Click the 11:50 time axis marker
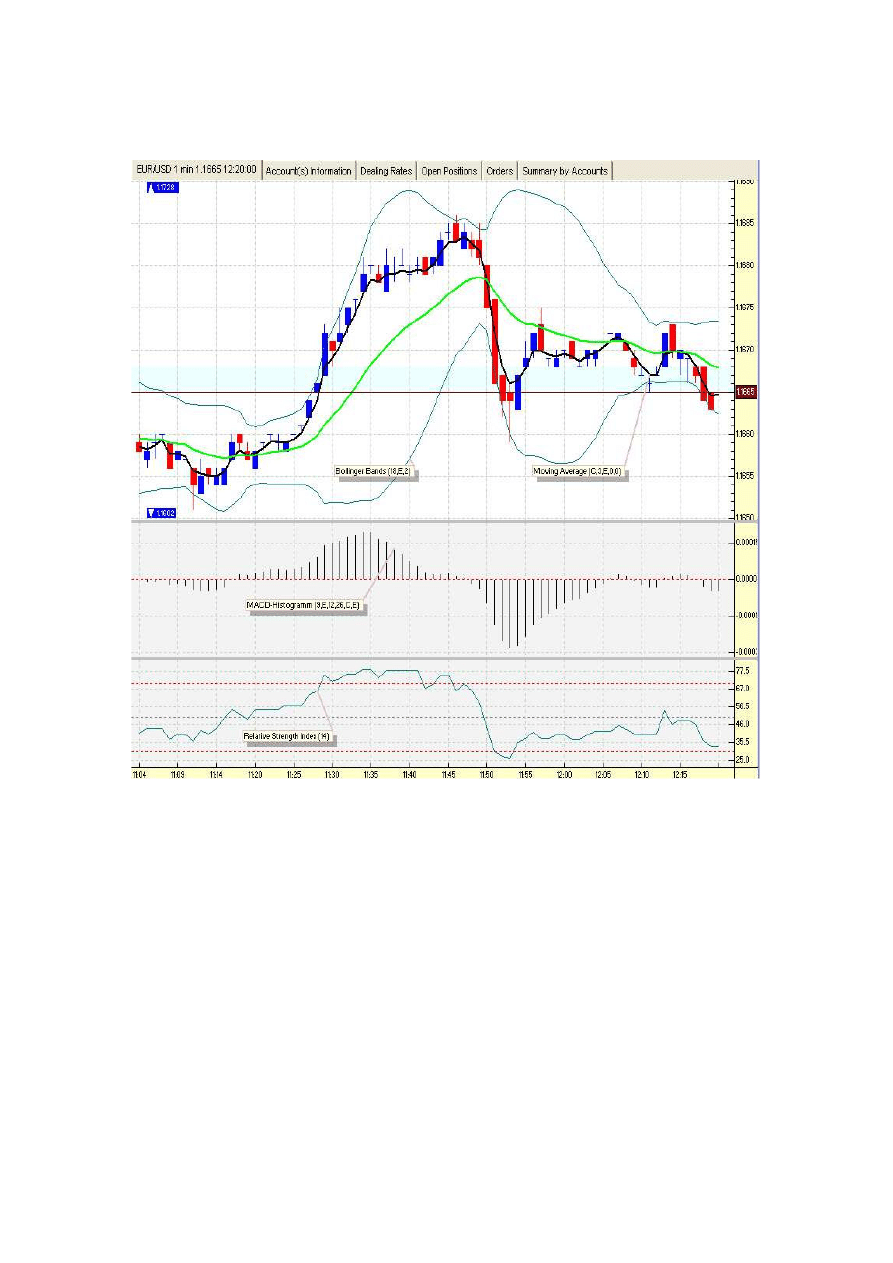The height and width of the screenshot is (1263, 893). coord(485,774)
